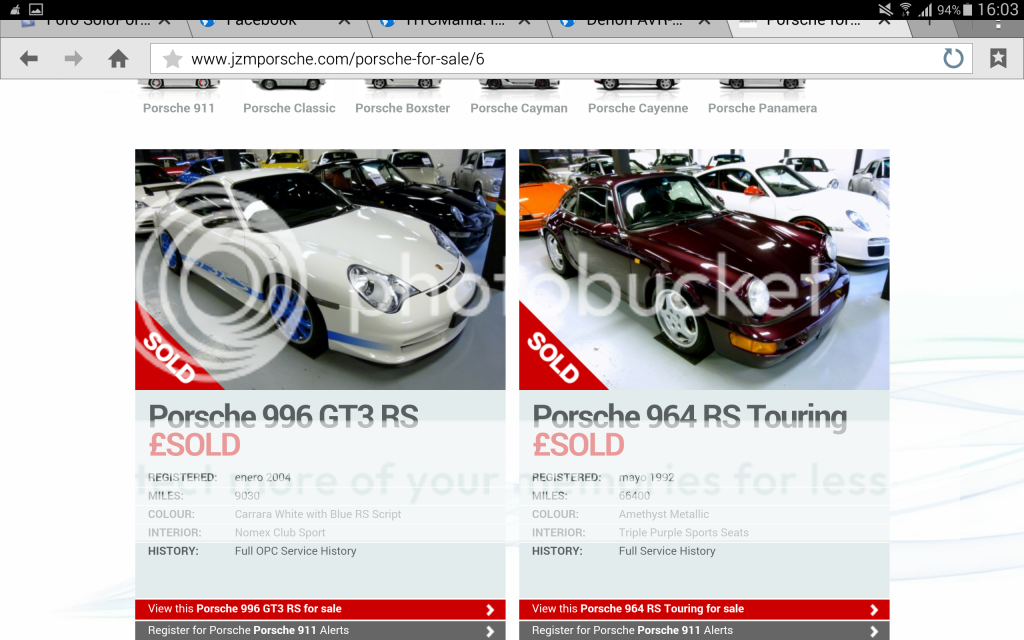Image resolution: width=1024 pixels, height=640 pixels.
Task: Switch to the Facebook tab
Action: tap(261, 20)
